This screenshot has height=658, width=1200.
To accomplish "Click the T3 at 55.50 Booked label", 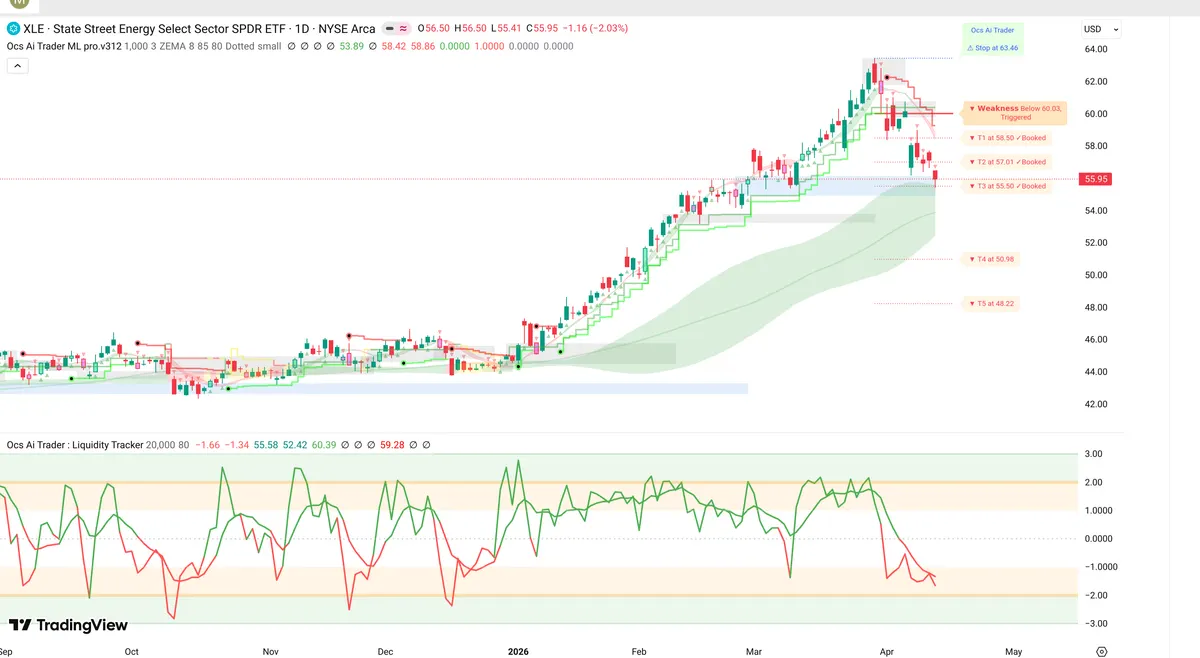I will 1008,186.
